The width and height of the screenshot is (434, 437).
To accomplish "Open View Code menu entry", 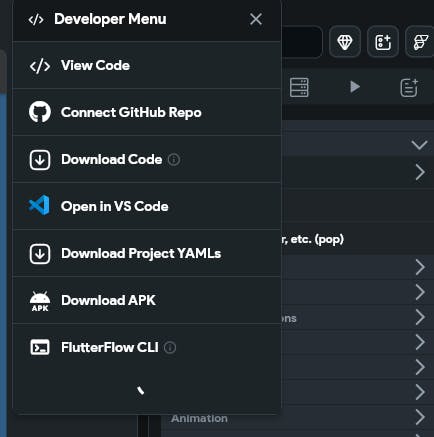I will (147, 65).
